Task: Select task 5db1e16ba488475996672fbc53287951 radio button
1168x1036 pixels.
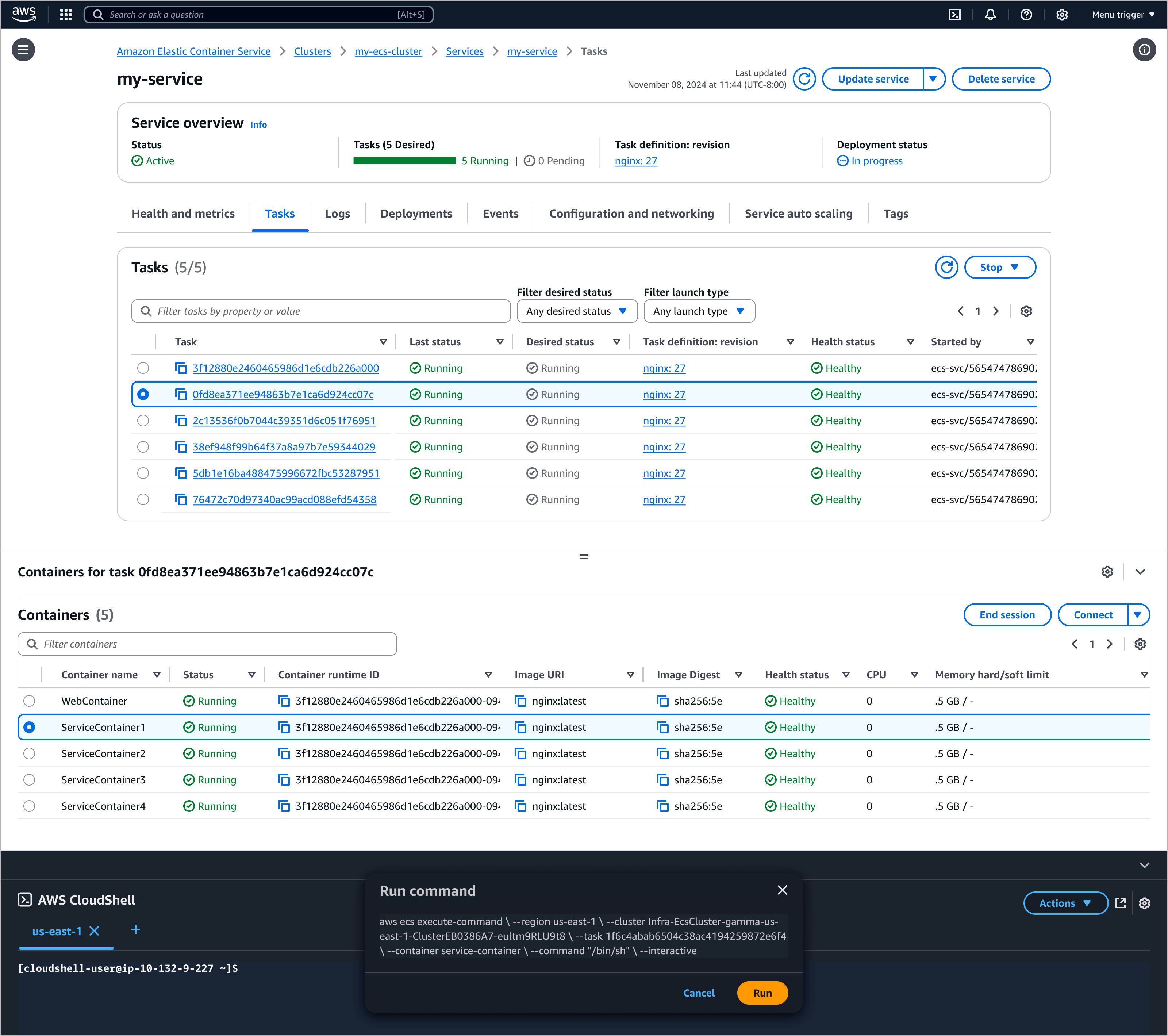Action: (x=143, y=473)
